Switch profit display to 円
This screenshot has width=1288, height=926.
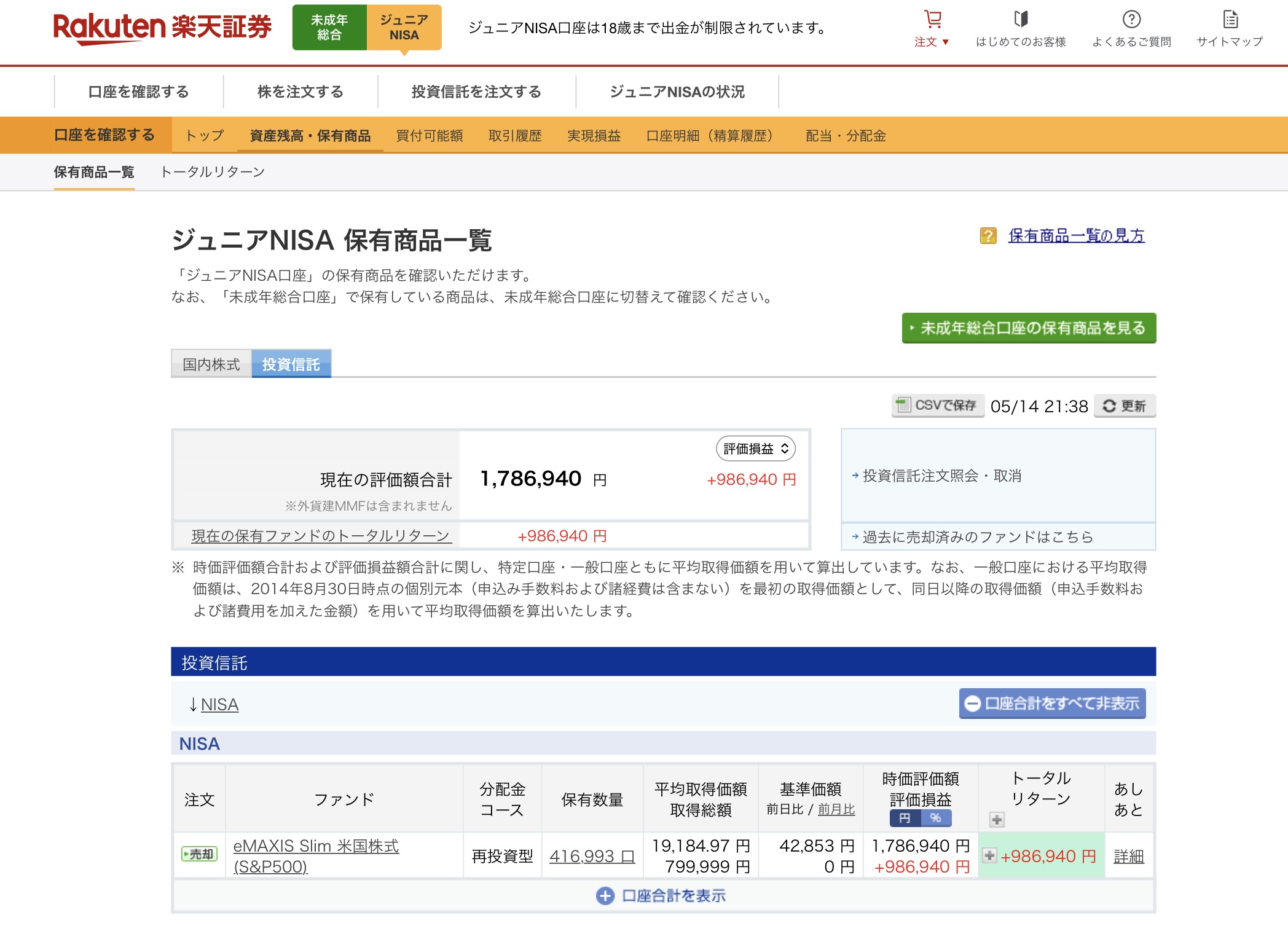point(905,818)
